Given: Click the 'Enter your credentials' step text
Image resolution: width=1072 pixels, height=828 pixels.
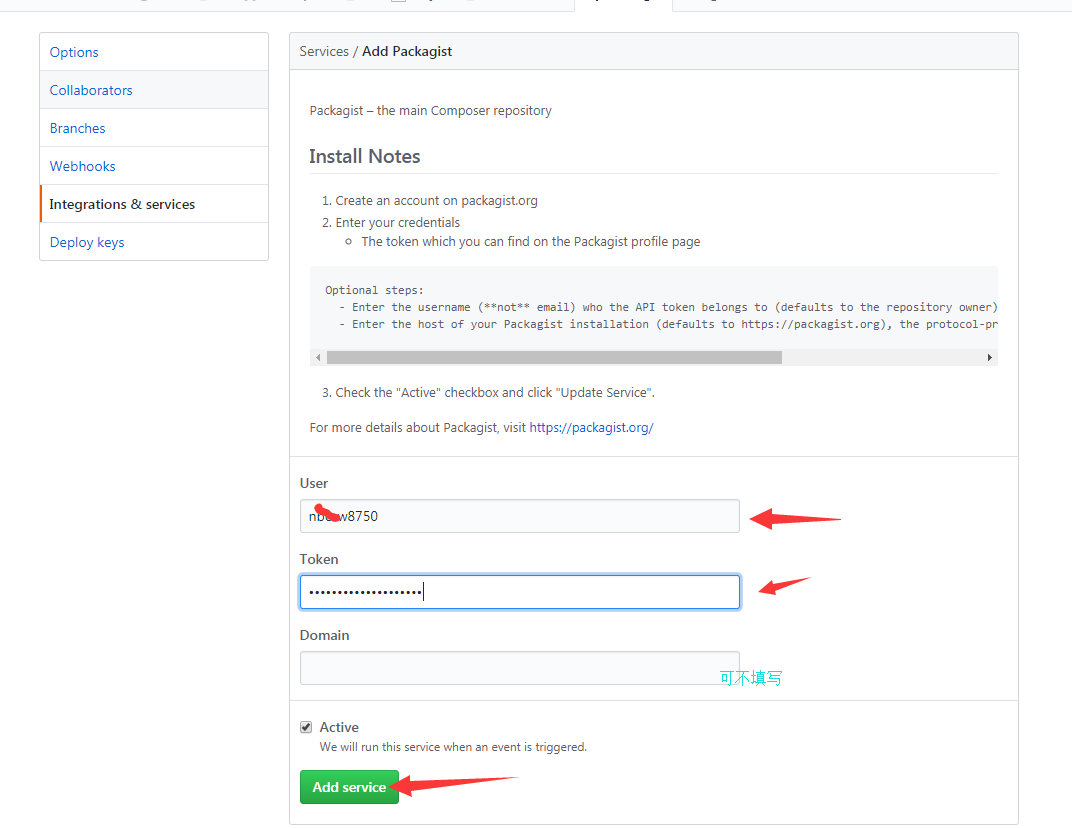Looking at the screenshot, I should [x=397, y=222].
